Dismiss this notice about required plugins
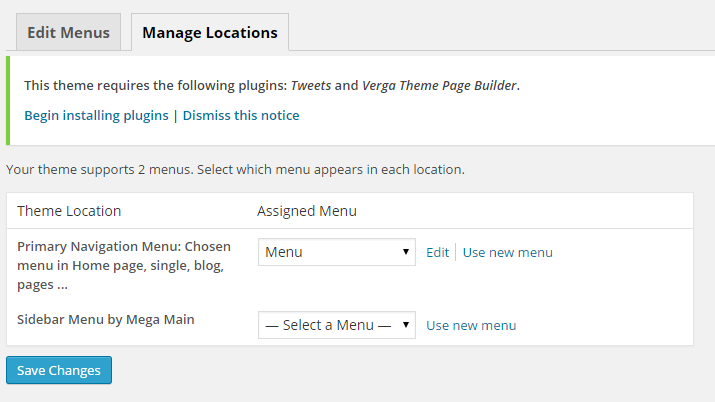 [x=241, y=115]
